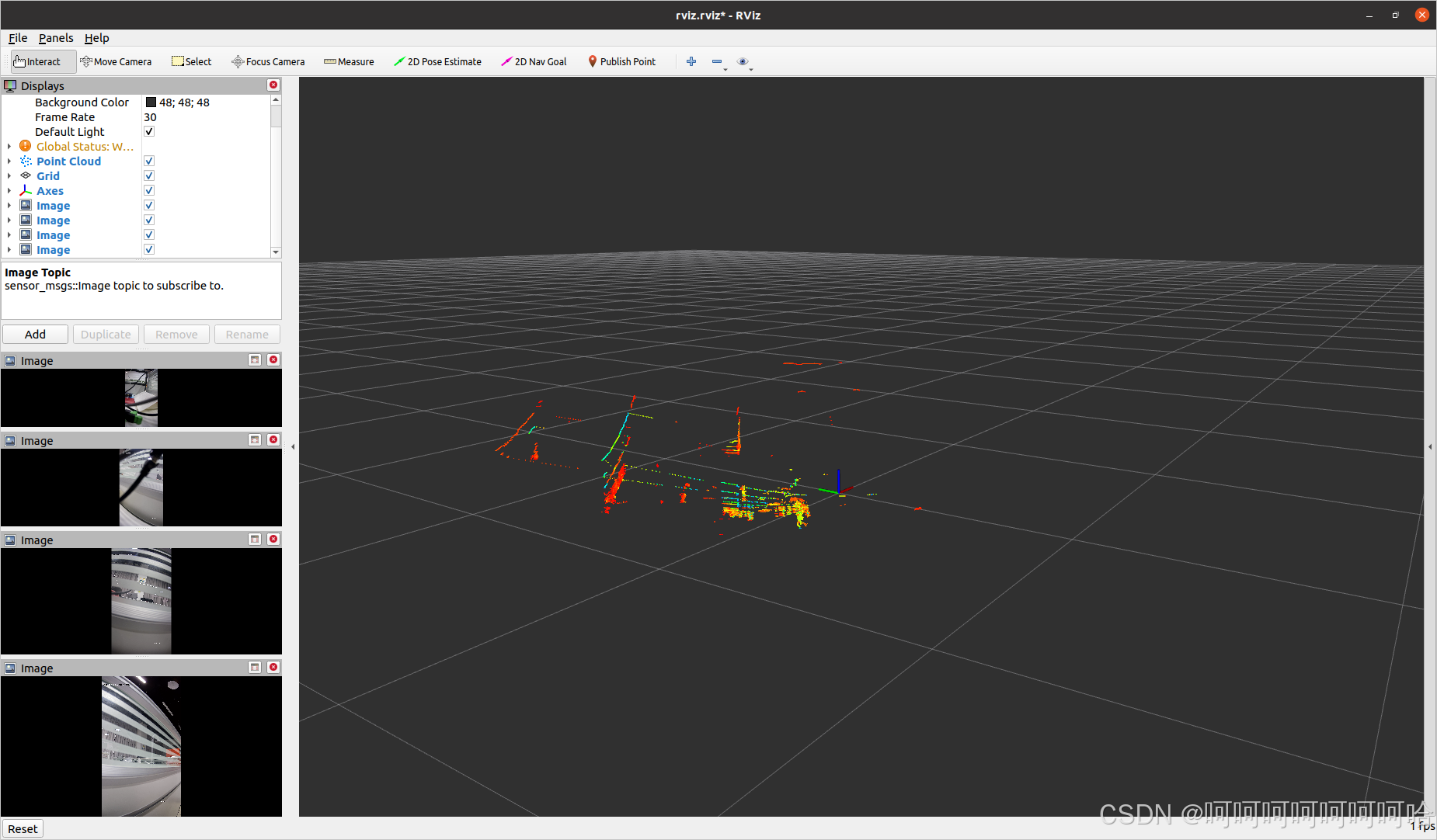Click the fourth Image camera preview
The width and height of the screenshot is (1437, 840).
(141, 746)
